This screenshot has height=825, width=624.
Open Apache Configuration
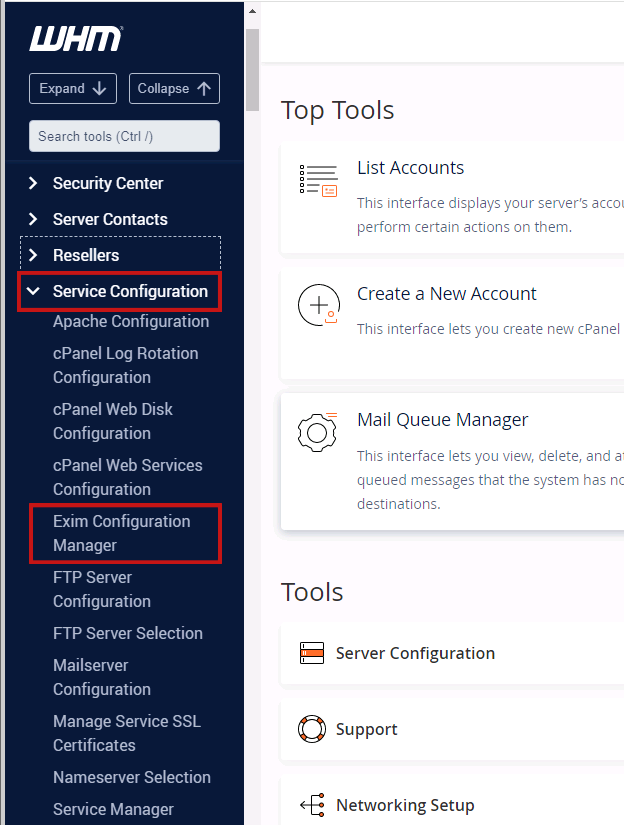tap(131, 321)
